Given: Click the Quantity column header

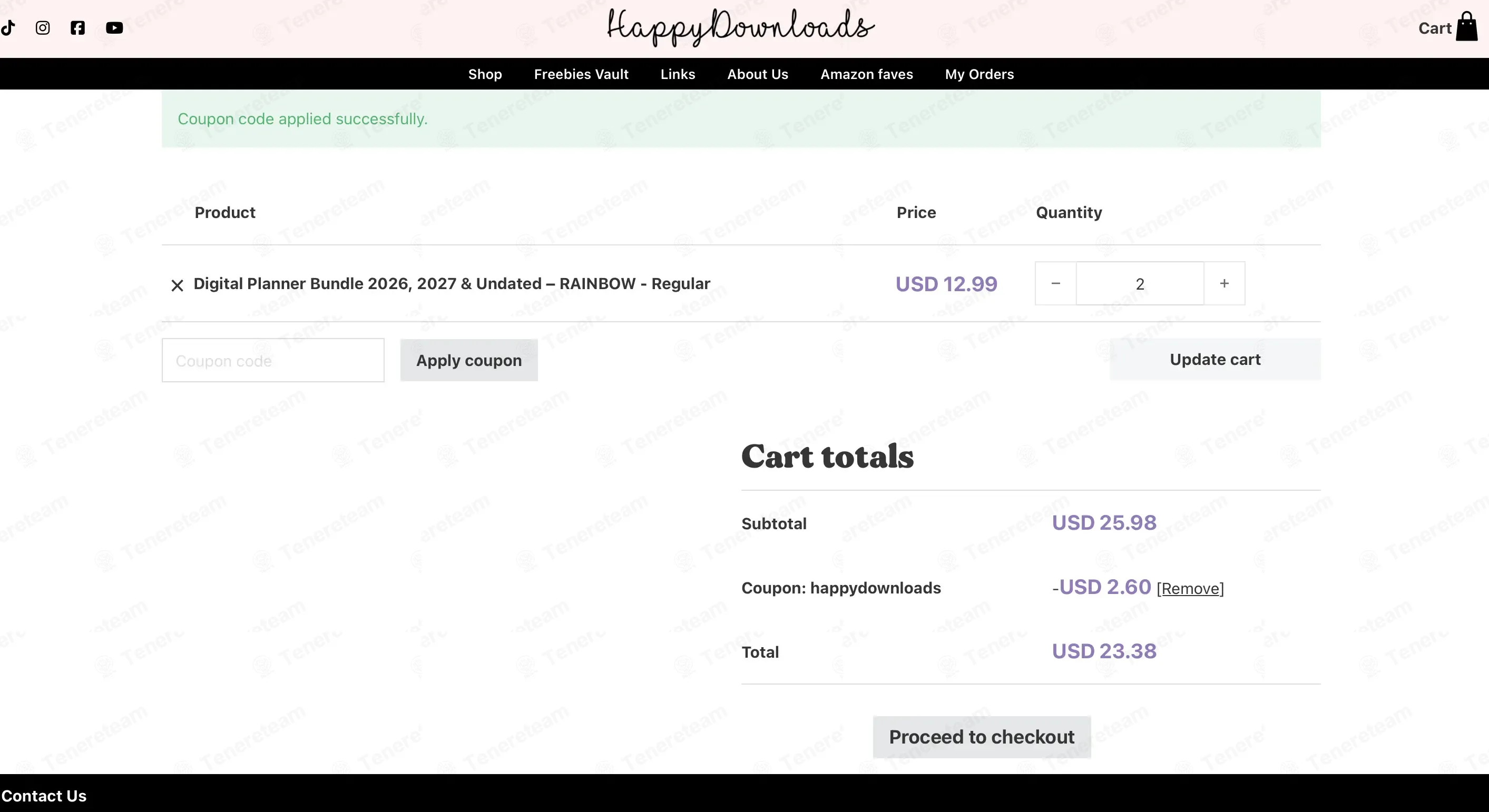Looking at the screenshot, I should [1069, 213].
